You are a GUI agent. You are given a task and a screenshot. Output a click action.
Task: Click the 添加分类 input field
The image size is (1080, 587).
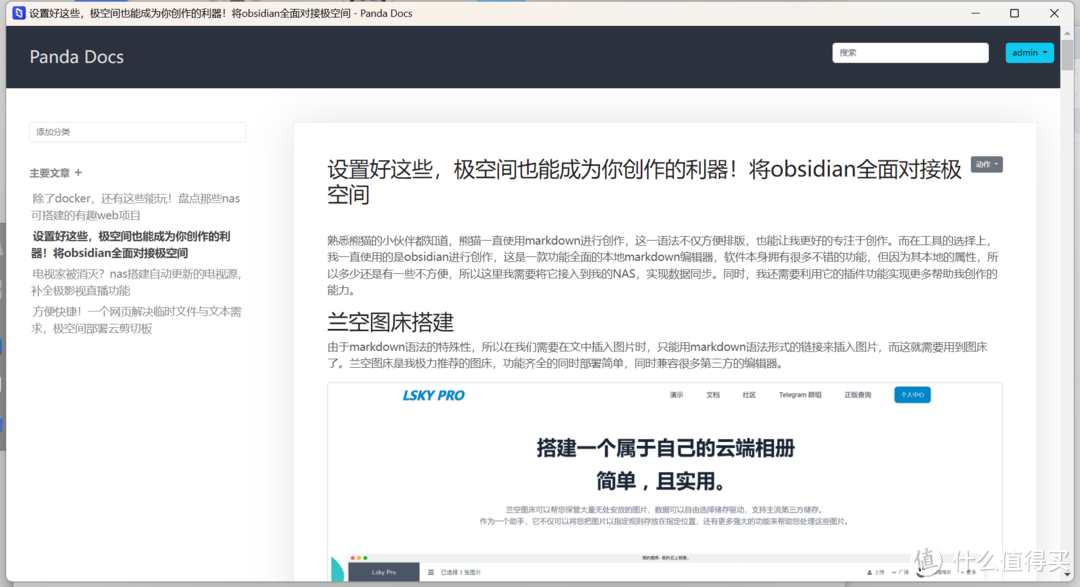(137, 131)
